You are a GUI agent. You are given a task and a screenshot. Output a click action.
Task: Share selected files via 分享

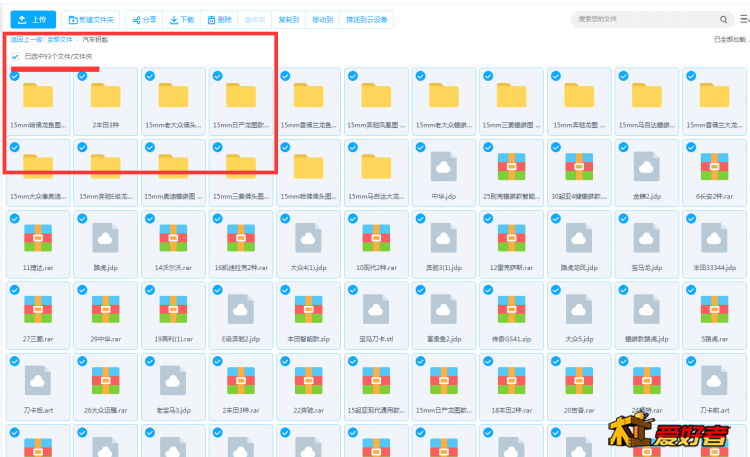(144, 20)
